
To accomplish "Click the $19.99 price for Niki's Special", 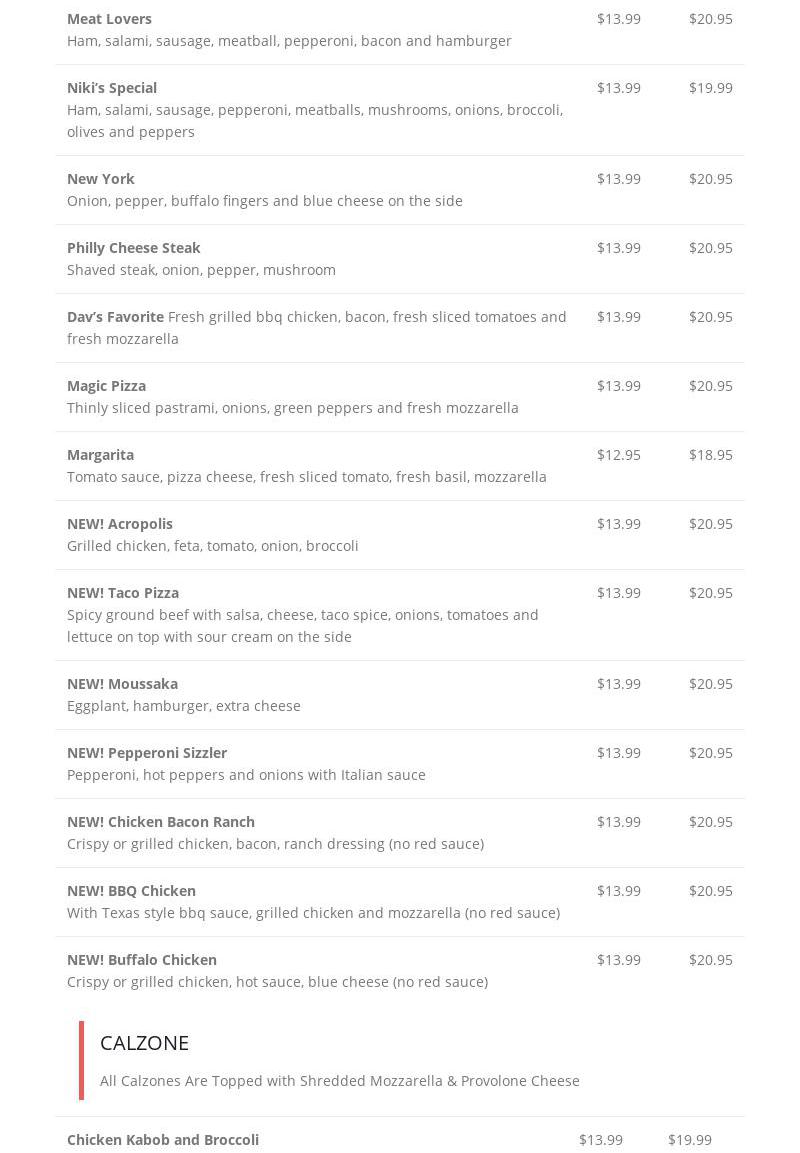I will (711, 88).
